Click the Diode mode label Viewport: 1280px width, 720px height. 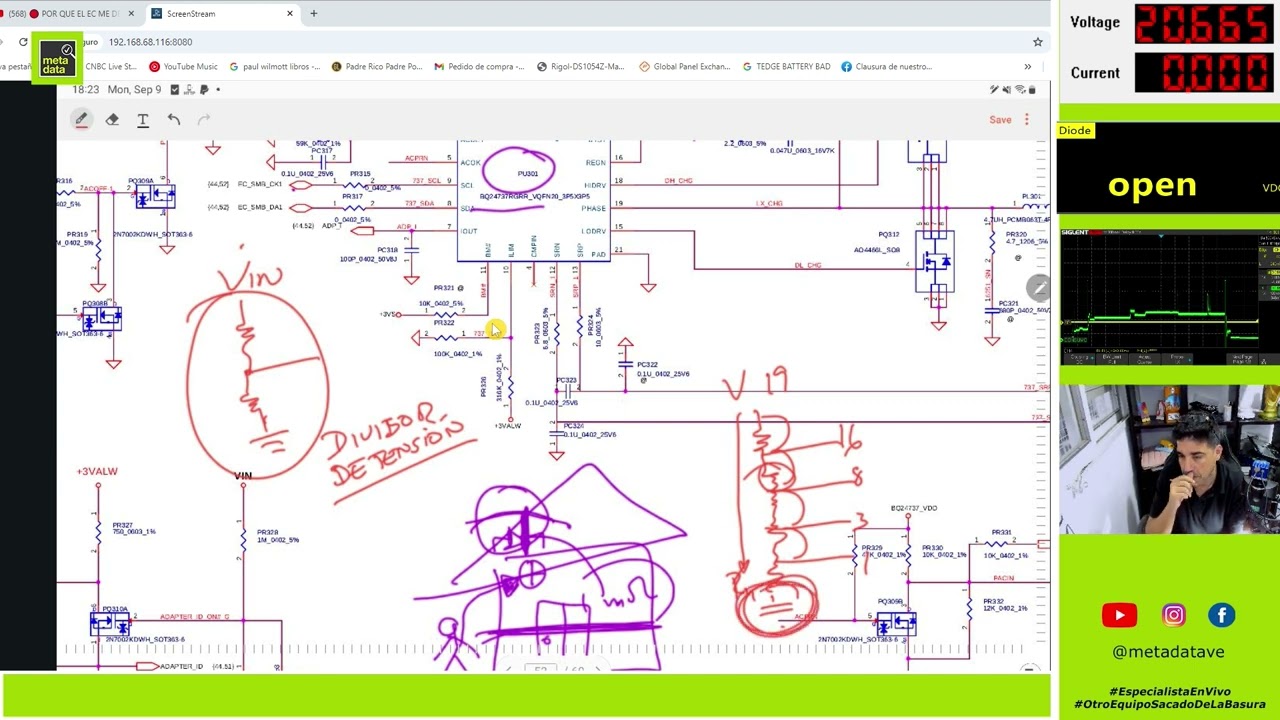[1075, 131]
